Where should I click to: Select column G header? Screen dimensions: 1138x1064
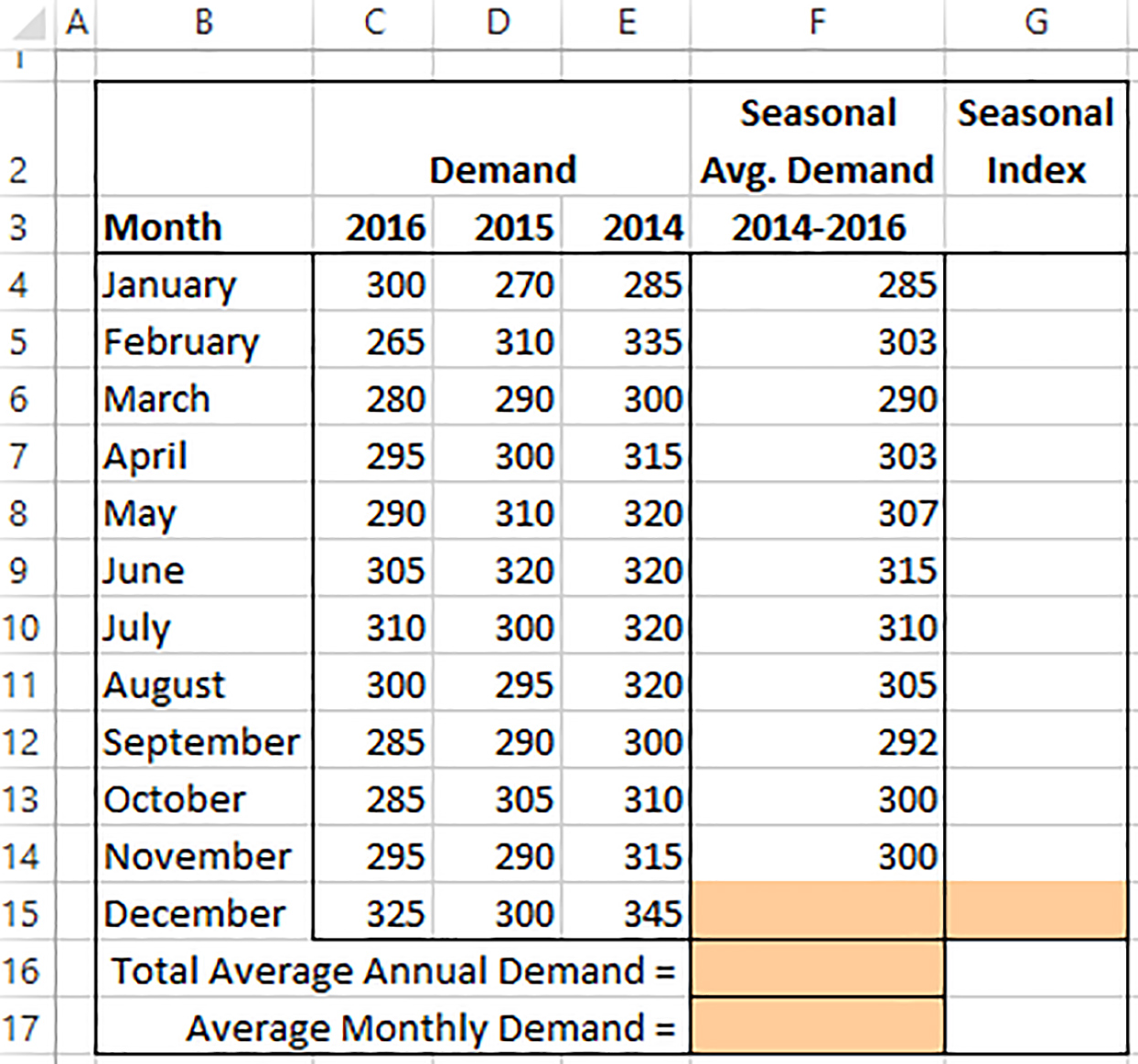point(1036,22)
